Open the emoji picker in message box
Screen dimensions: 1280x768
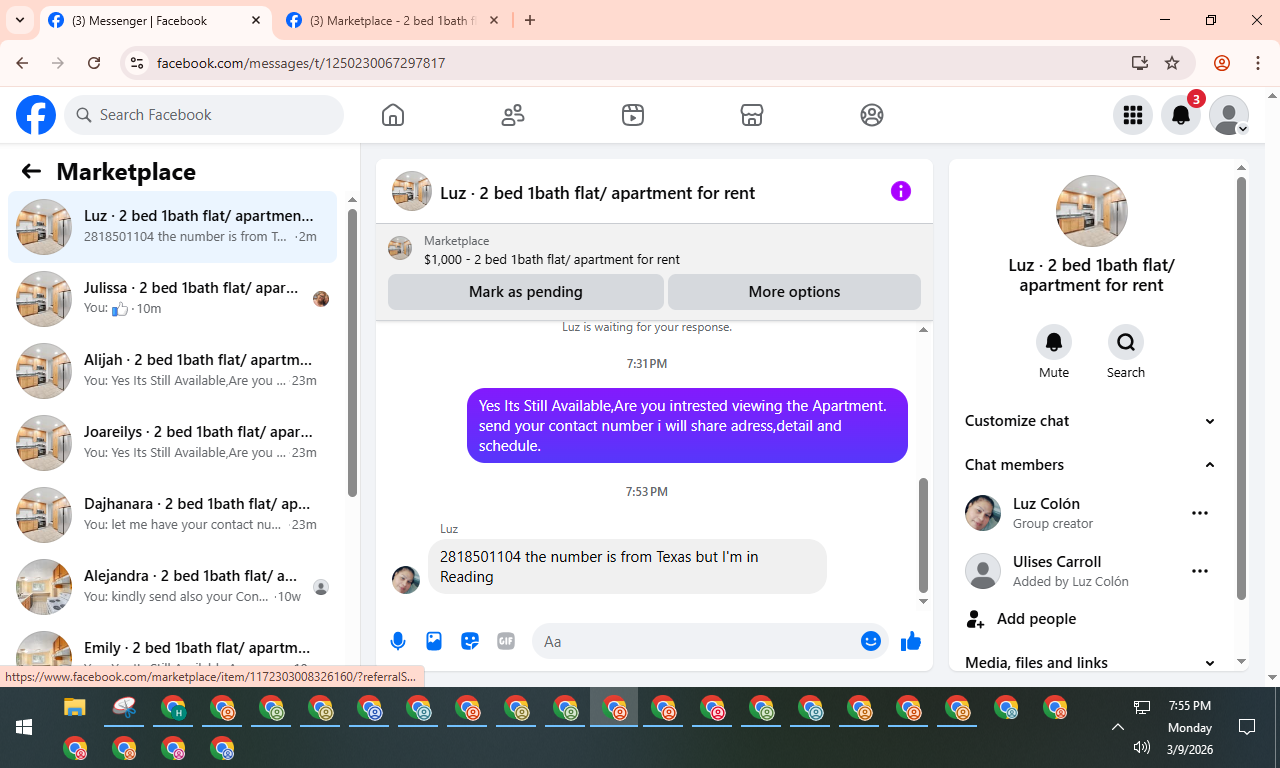click(871, 641)
